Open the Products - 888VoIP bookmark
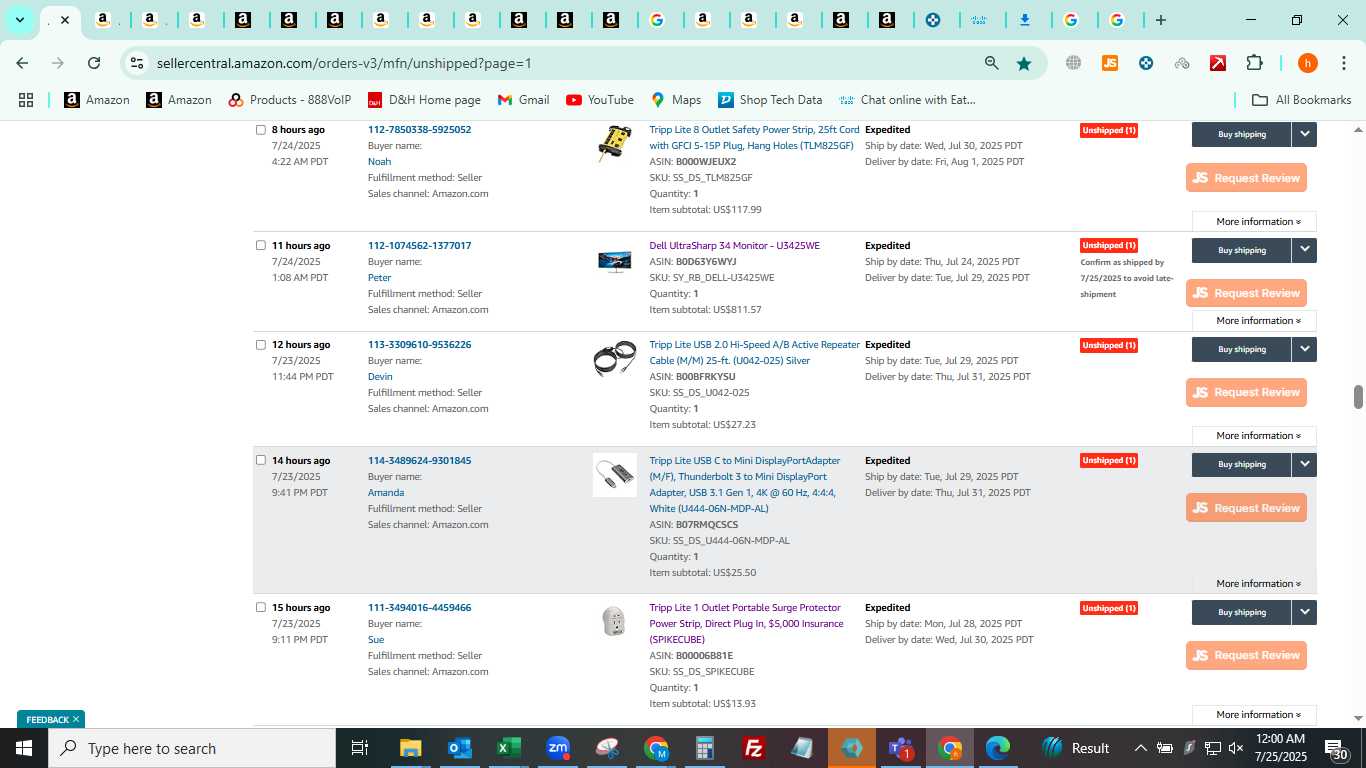 coord(290,100)
